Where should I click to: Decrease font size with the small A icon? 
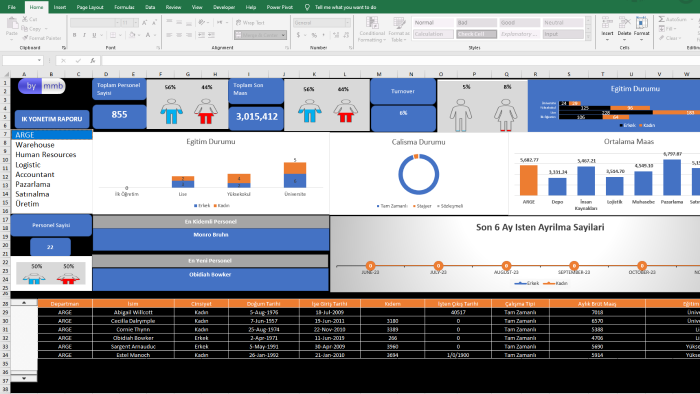(x=154, y=22)
